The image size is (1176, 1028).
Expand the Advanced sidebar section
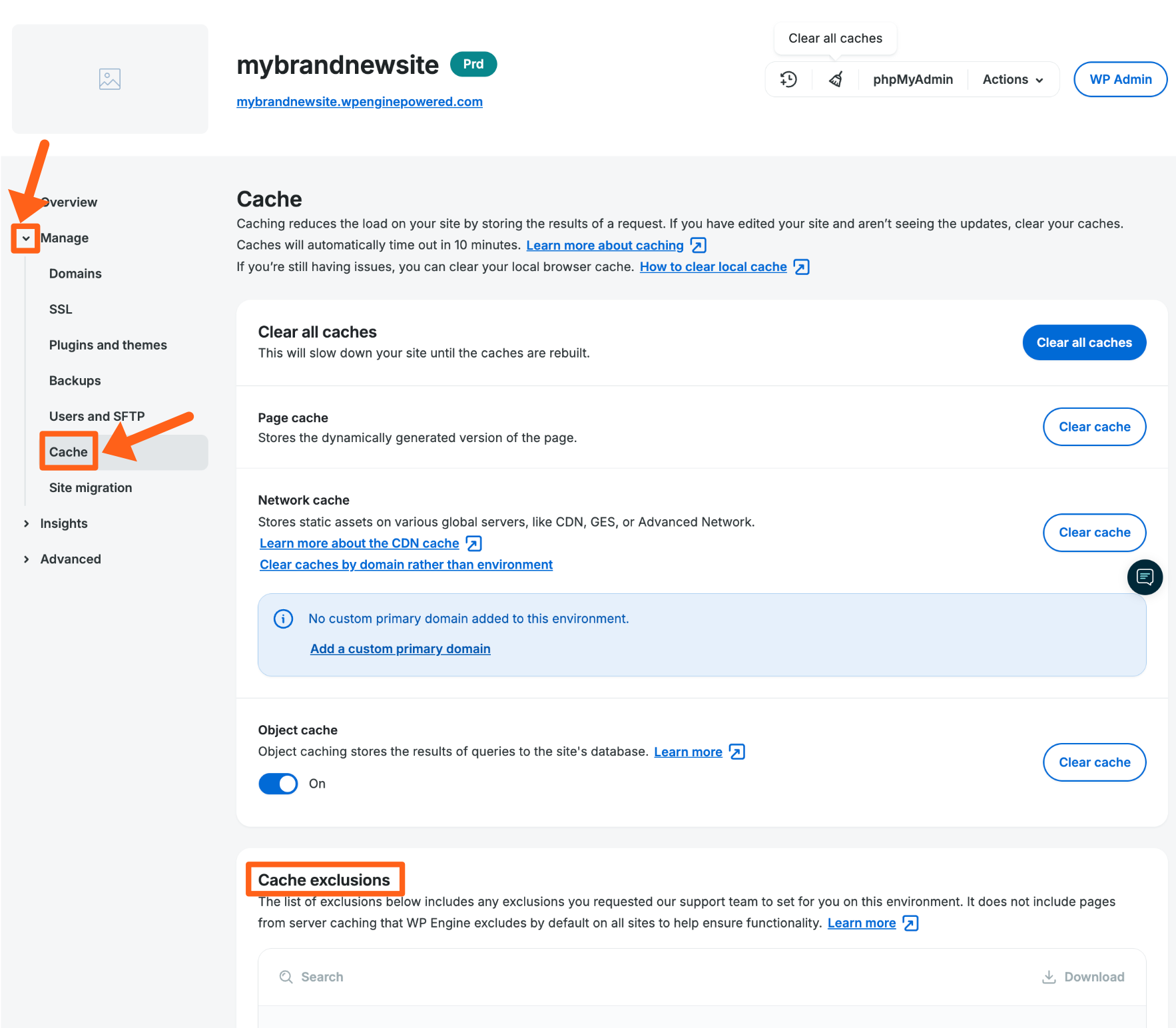click(x=27, y=559)
